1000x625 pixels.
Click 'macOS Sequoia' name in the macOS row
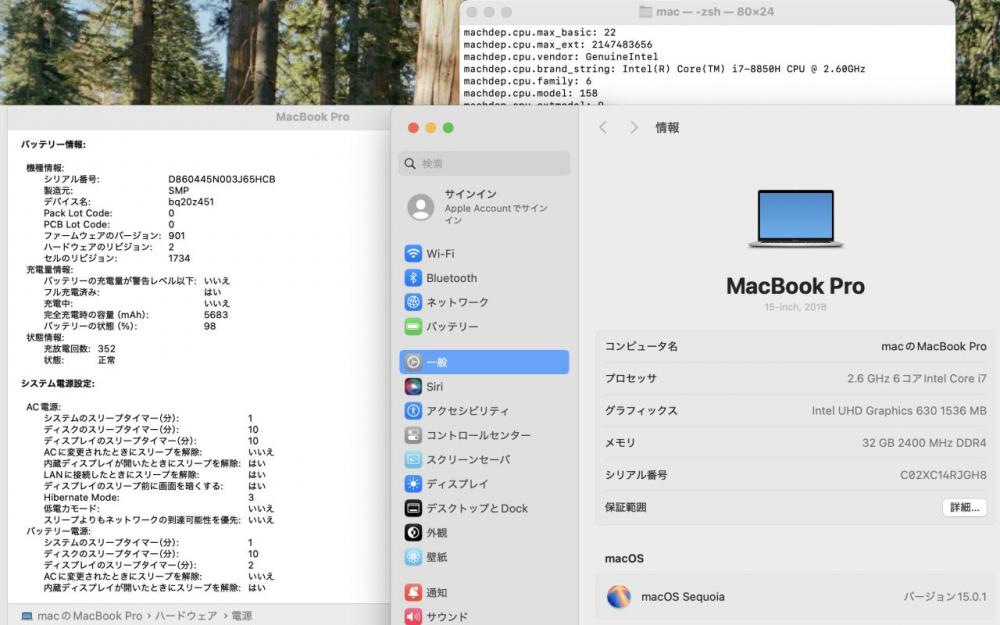coord(682,597)
